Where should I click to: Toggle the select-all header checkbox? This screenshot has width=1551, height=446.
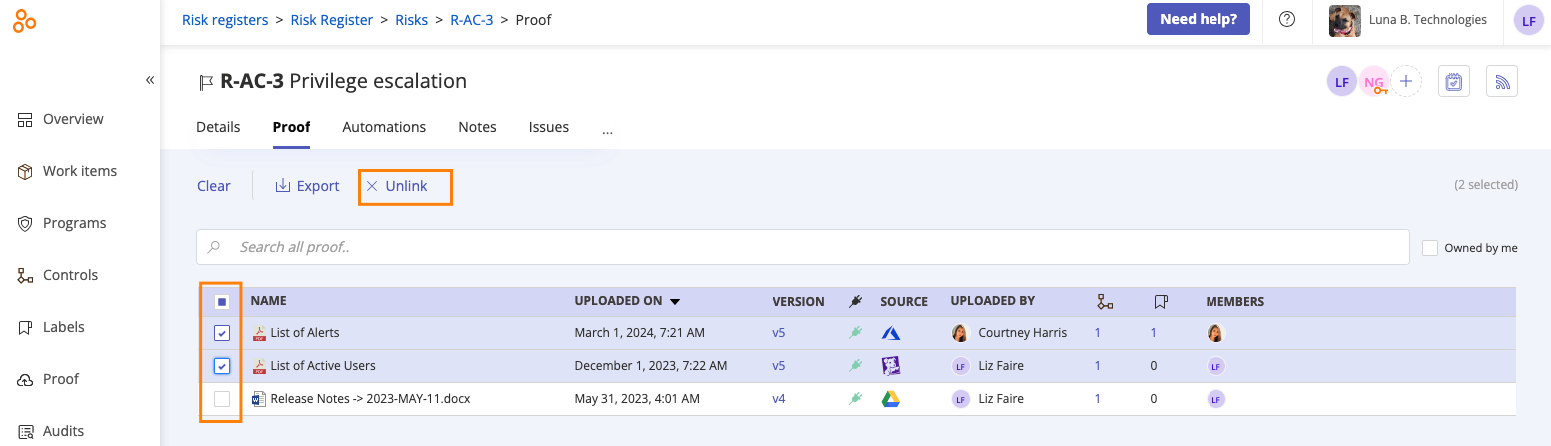click(222, 301)
